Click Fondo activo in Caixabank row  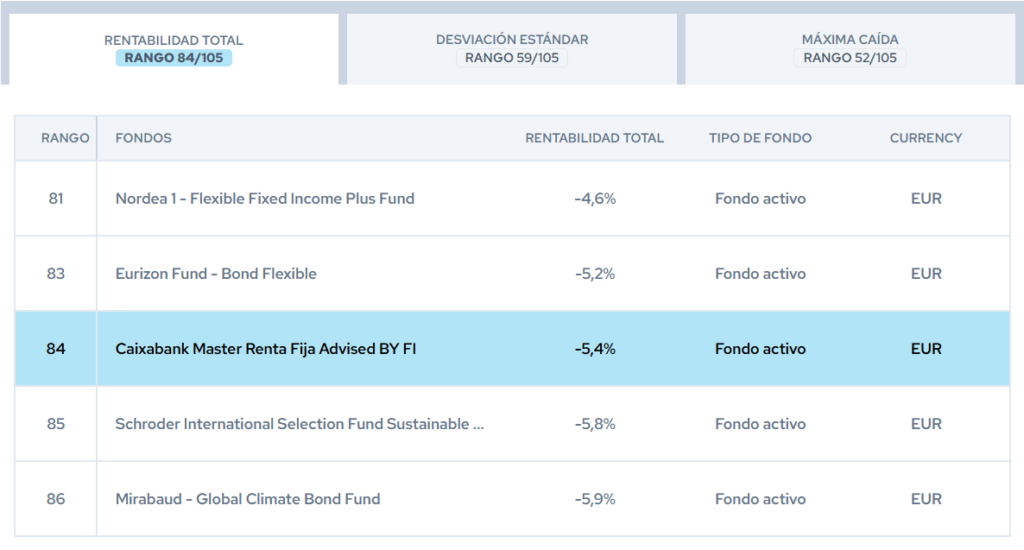[760, 349]
